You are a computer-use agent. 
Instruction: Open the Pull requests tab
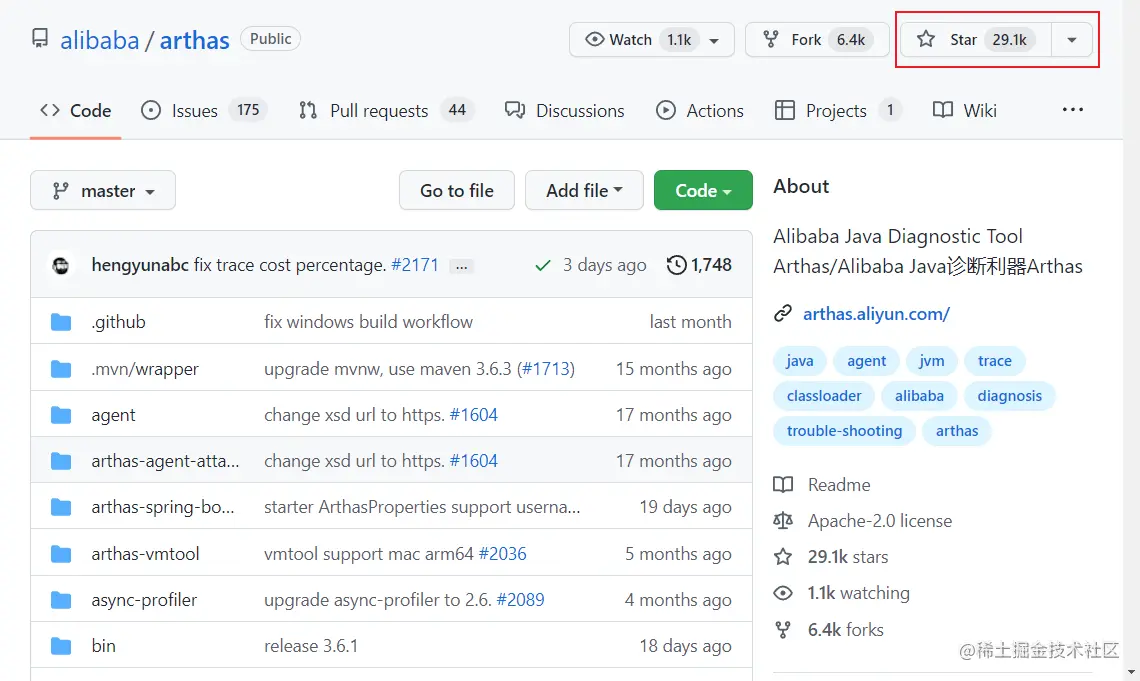tap(386, 110)
